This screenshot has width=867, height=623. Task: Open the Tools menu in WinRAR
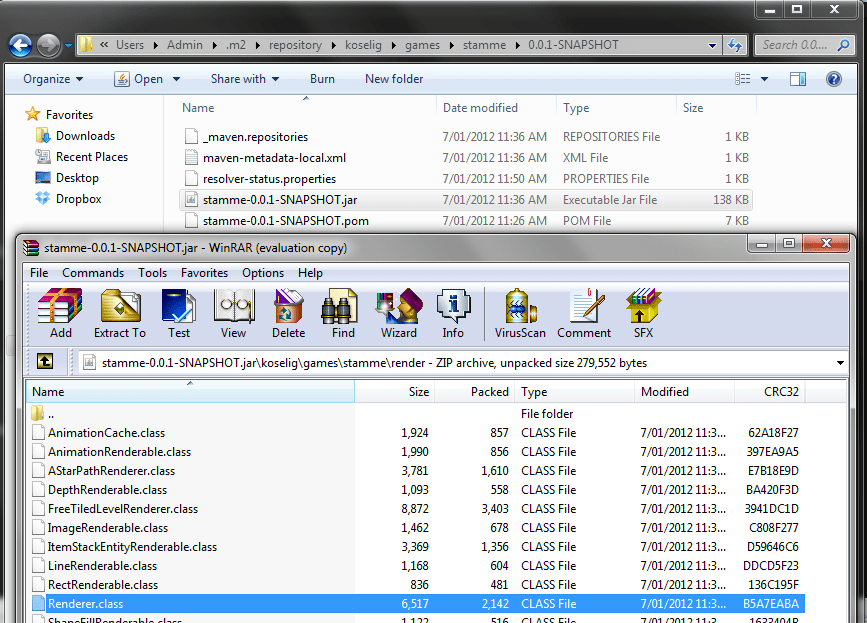point(152,273)
